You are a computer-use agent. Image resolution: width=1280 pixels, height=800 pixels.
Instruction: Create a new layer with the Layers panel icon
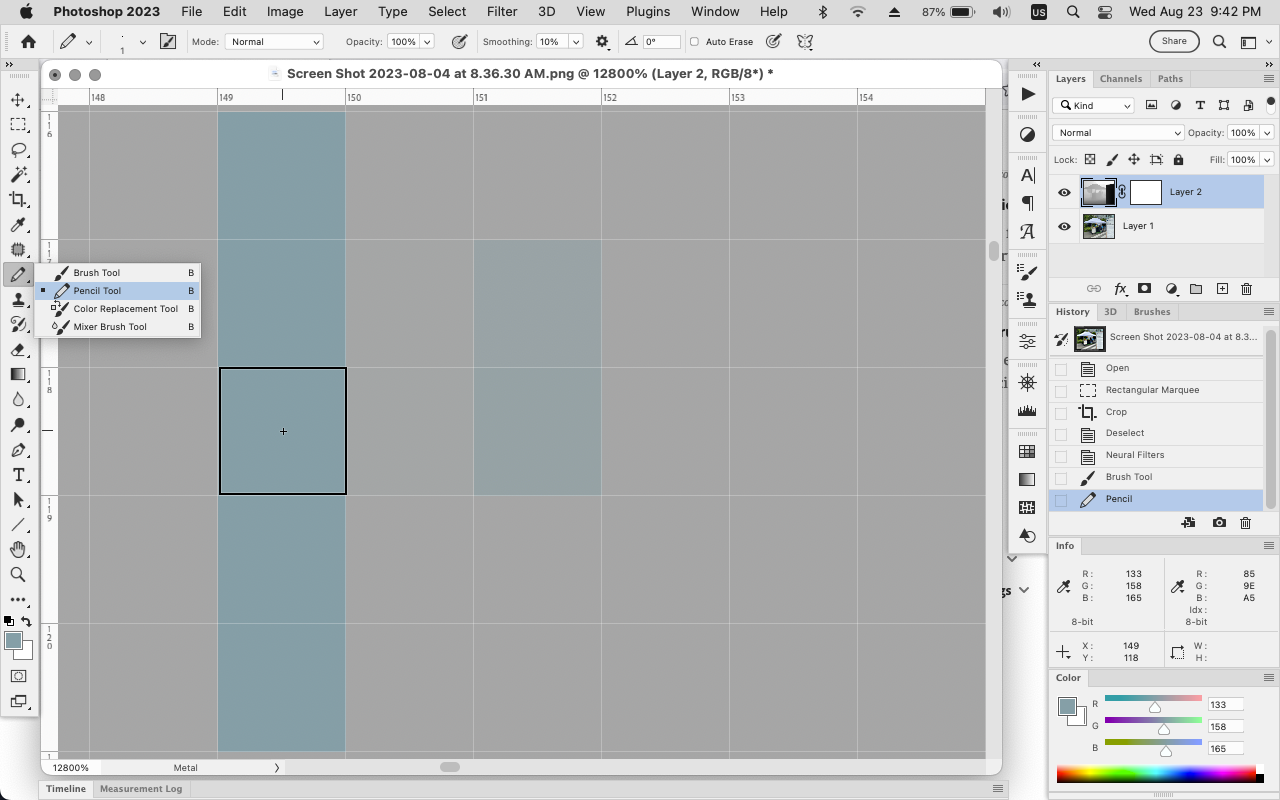[x=1222, y=289]
